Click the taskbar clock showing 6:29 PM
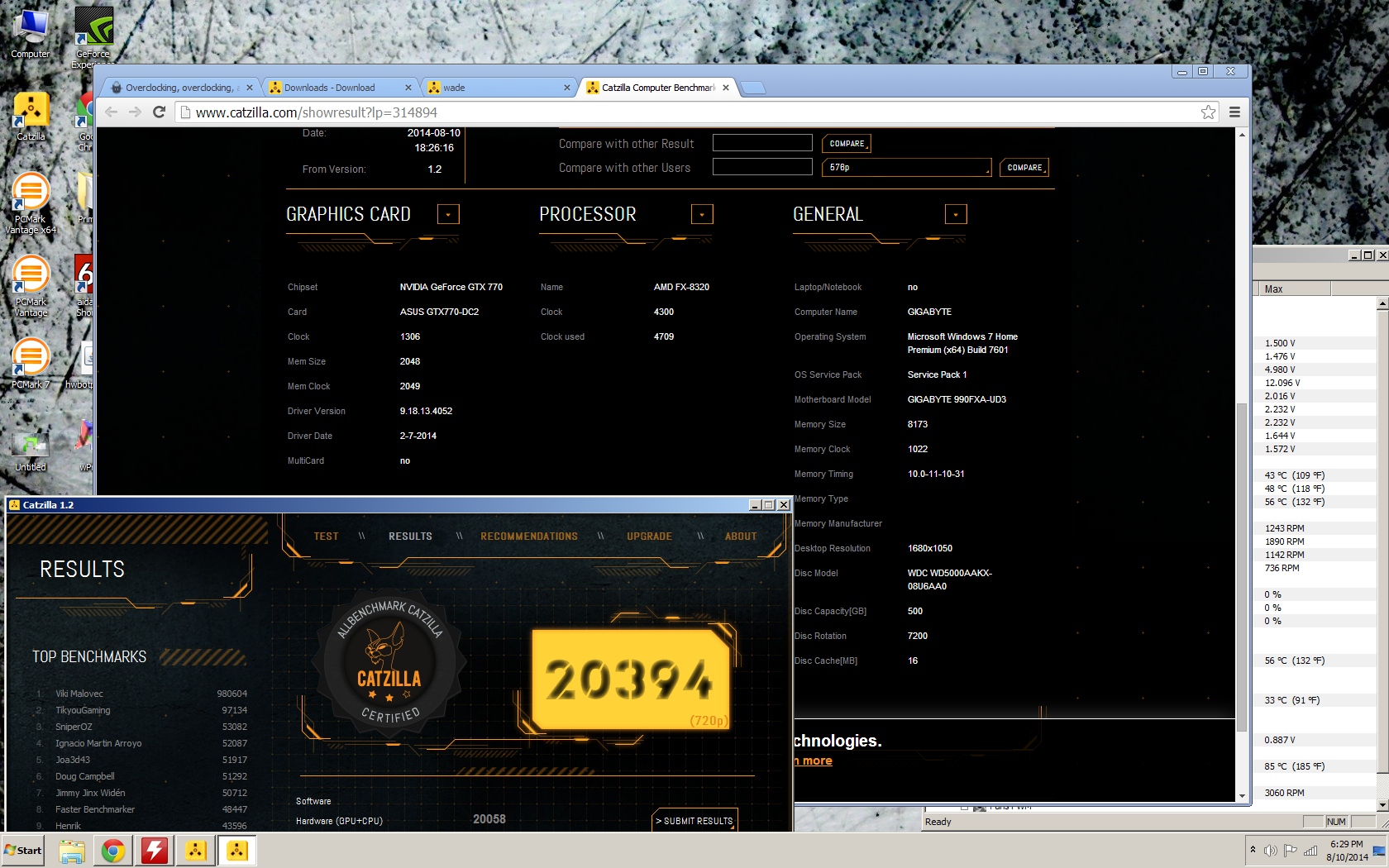 1347,851
